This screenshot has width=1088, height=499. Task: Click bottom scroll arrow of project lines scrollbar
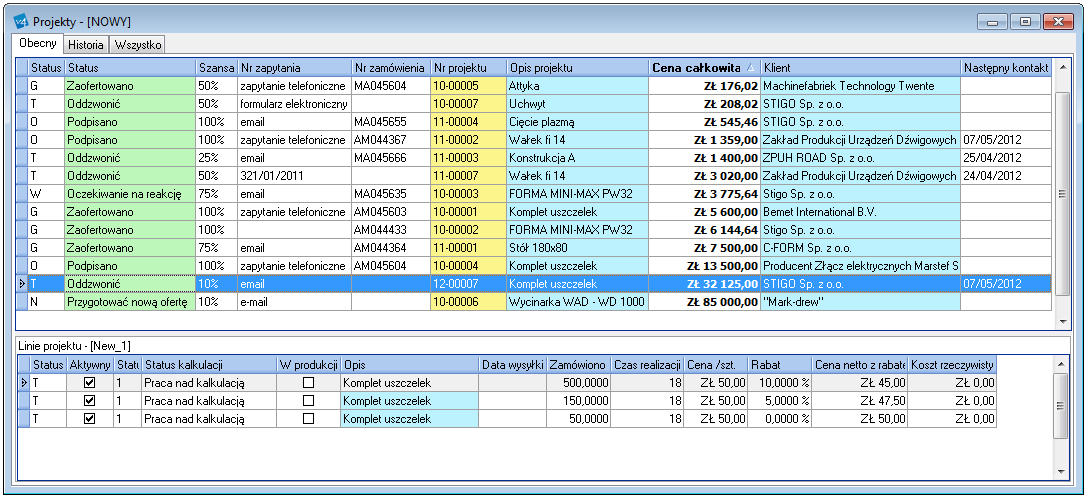coord(1061,471)
